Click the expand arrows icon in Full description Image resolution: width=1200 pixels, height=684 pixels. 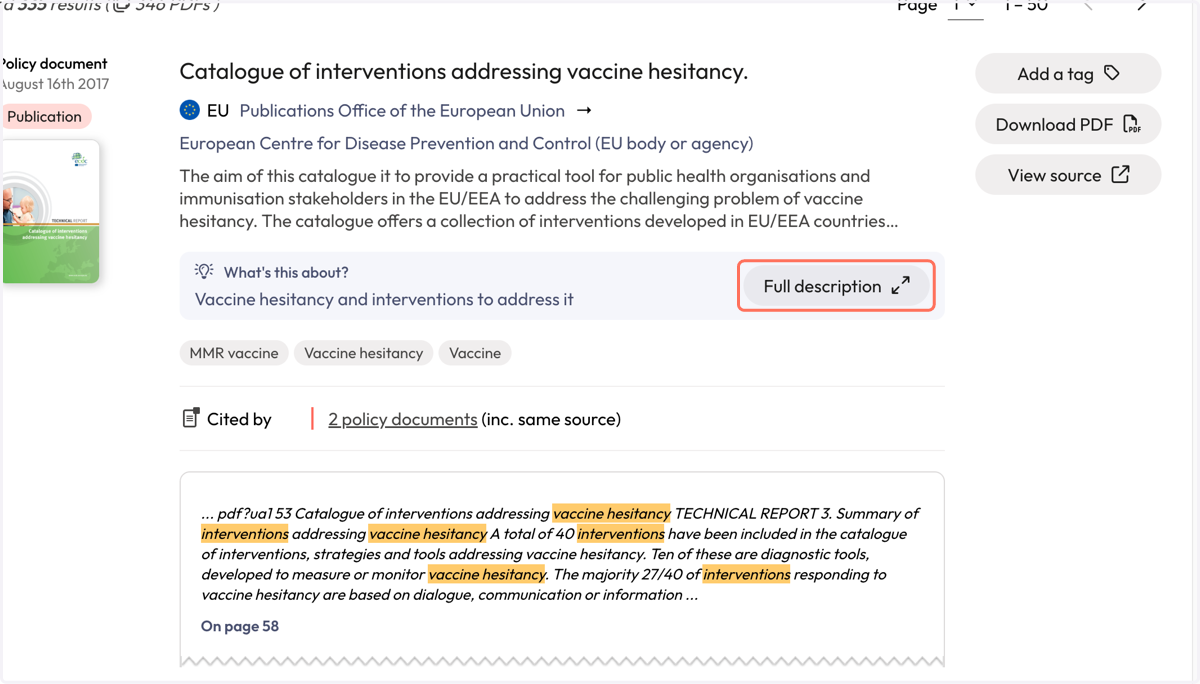(901, 286)
